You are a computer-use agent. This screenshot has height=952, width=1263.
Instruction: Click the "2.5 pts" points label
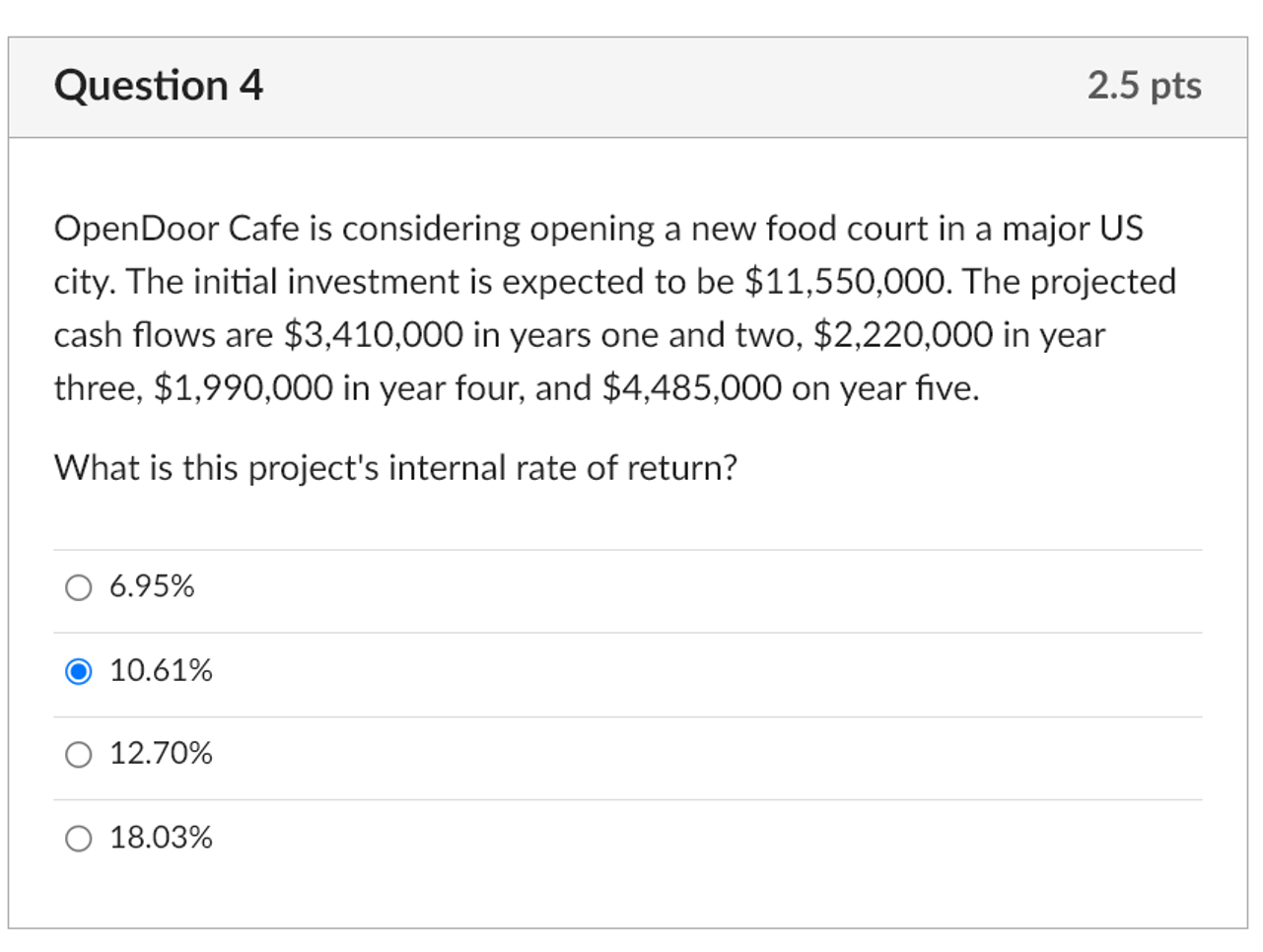click(1144, 86)
